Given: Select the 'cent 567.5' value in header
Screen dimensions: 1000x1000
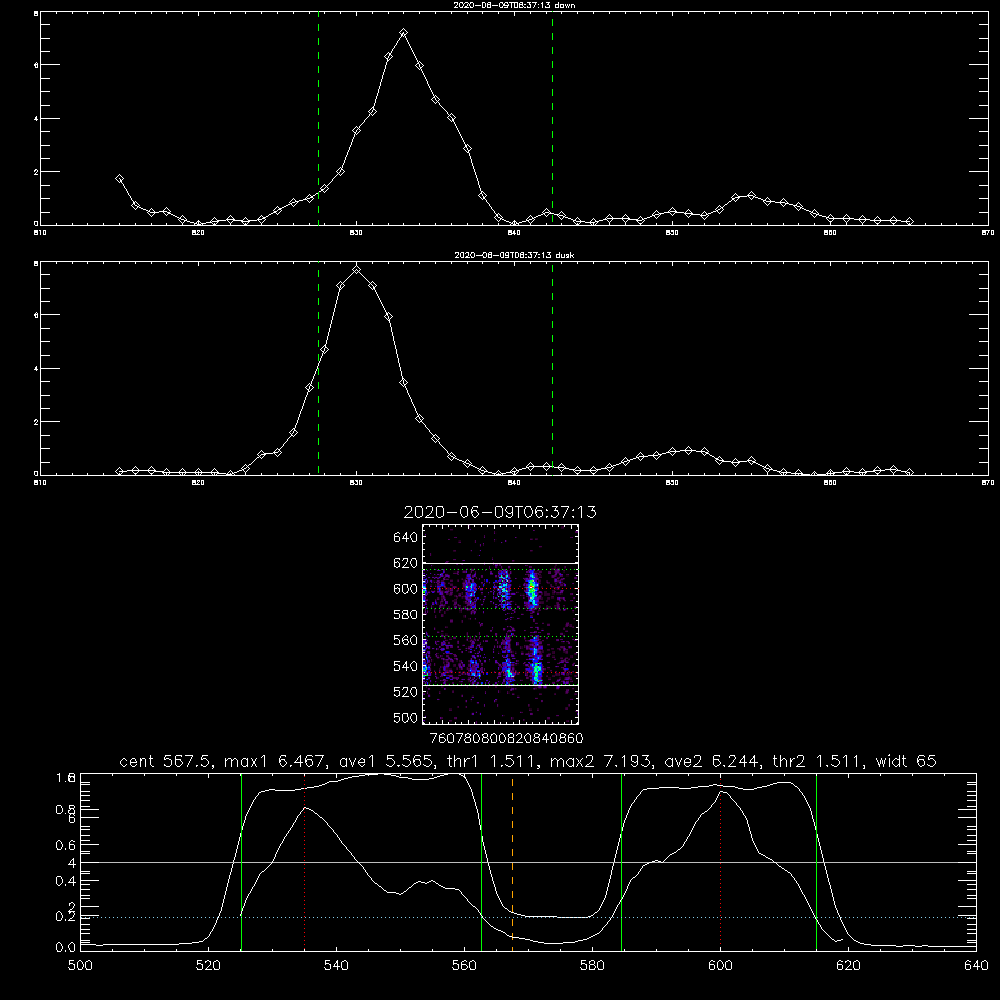Looking at the screenshot, I should pyautogui.click(x=166, y=761).
